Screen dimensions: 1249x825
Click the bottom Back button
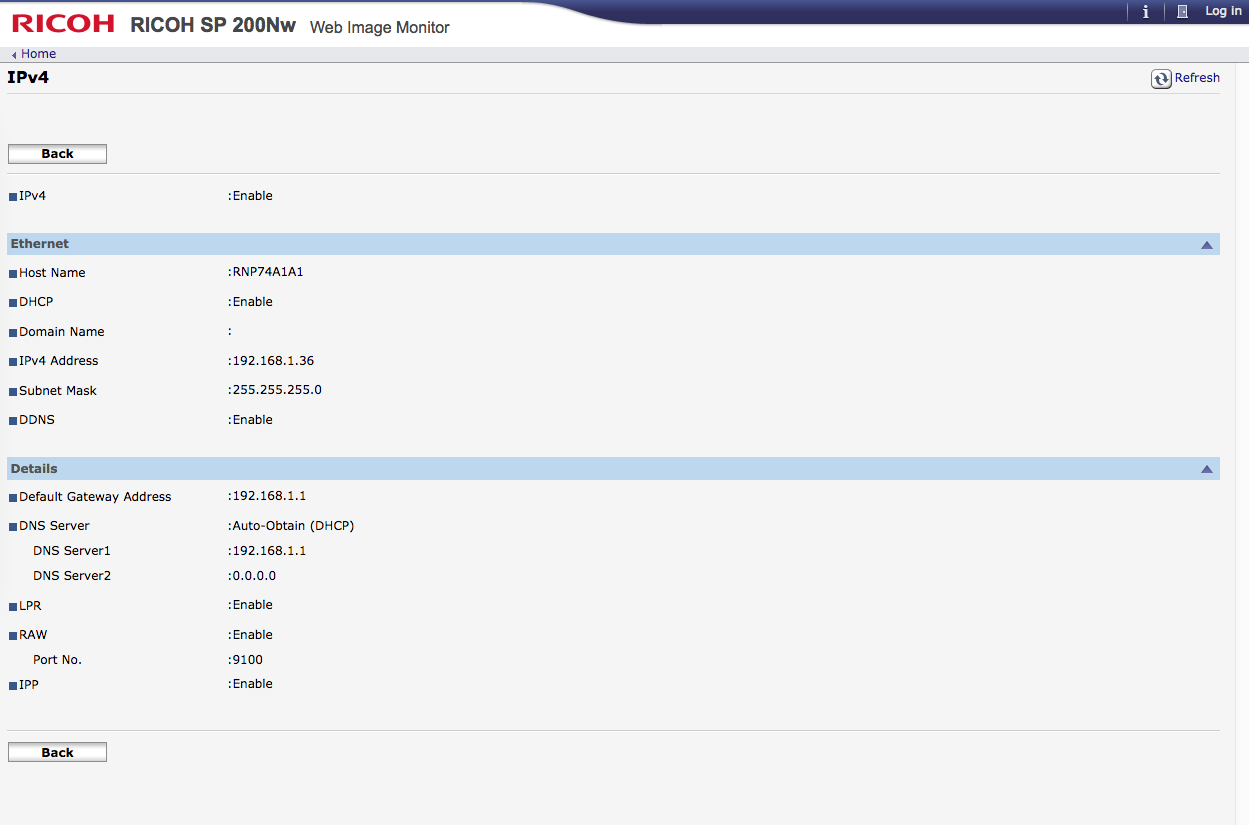click(57, 753)
